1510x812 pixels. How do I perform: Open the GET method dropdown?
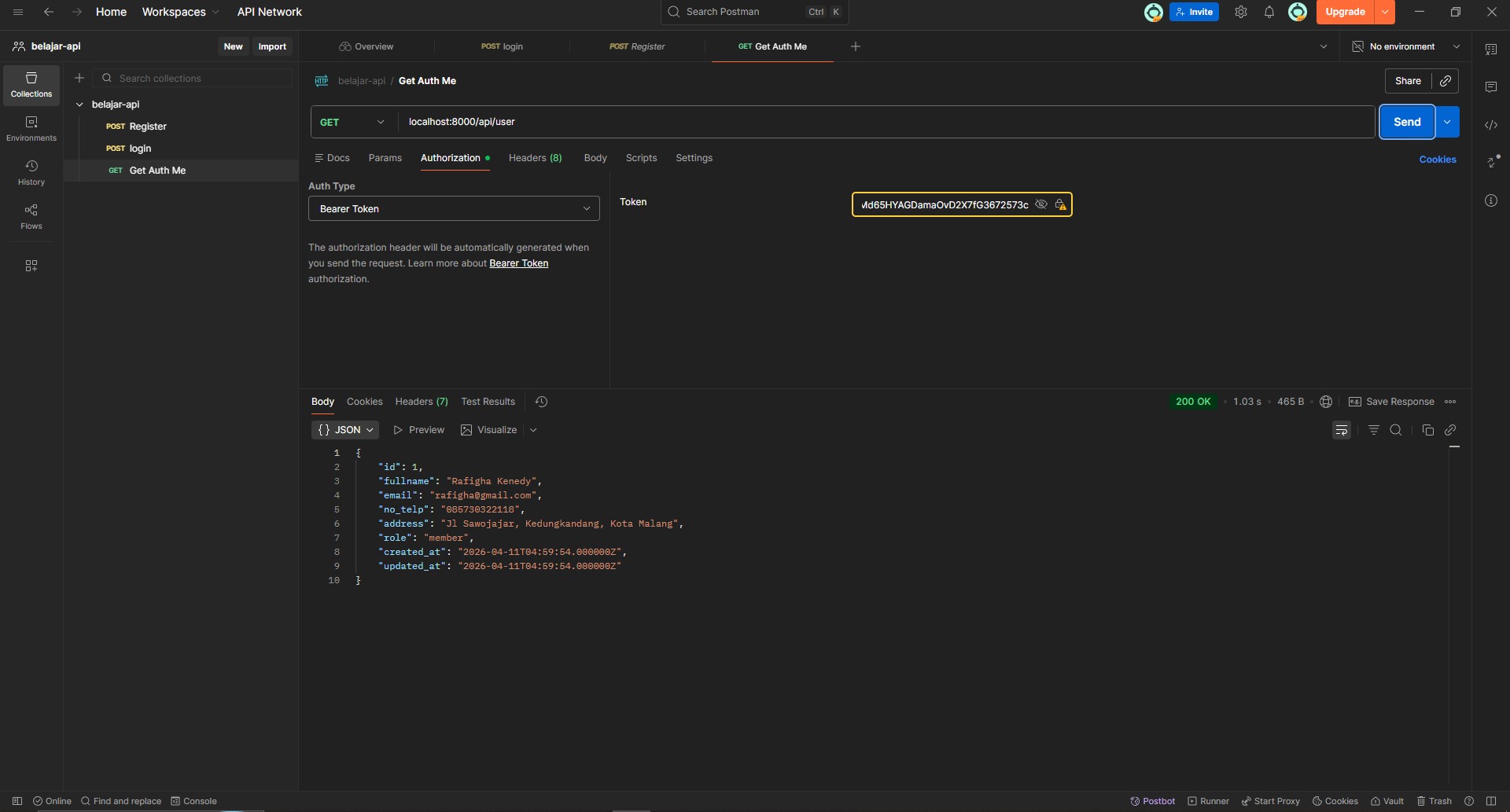(353, 122)
